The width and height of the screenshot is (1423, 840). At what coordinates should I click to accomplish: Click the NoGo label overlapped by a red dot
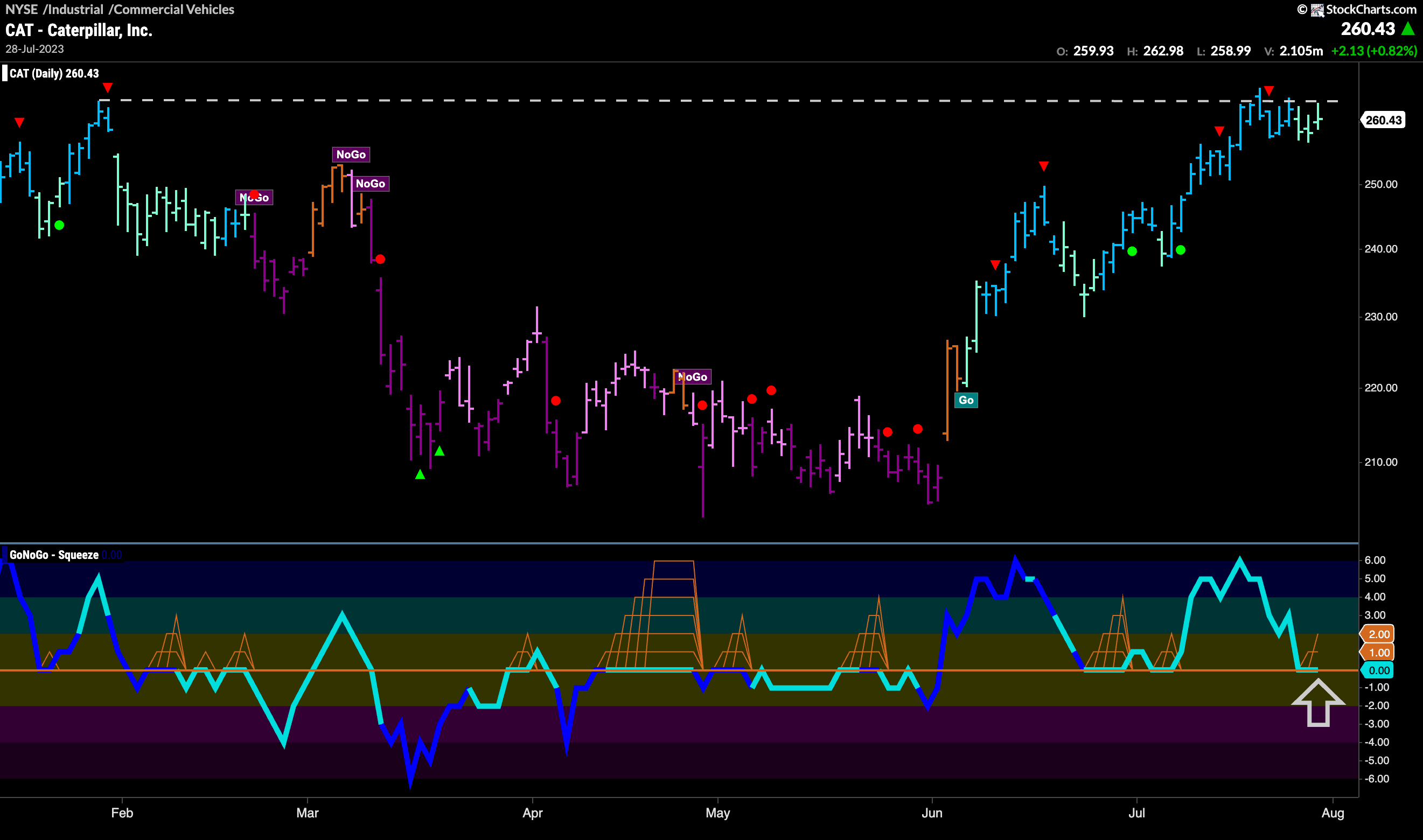coord(254,197)
